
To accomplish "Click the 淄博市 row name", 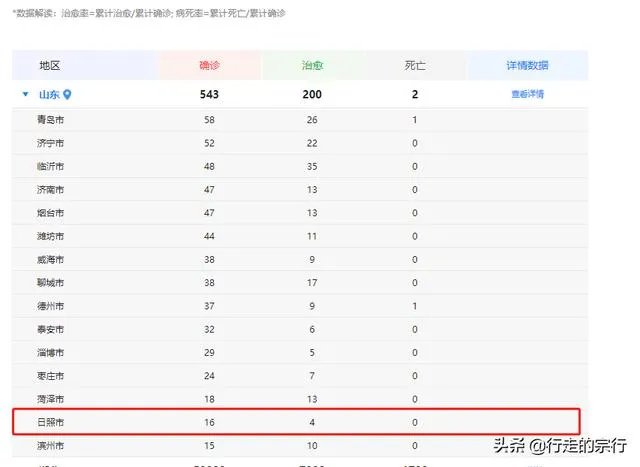I will pos(51,353).
